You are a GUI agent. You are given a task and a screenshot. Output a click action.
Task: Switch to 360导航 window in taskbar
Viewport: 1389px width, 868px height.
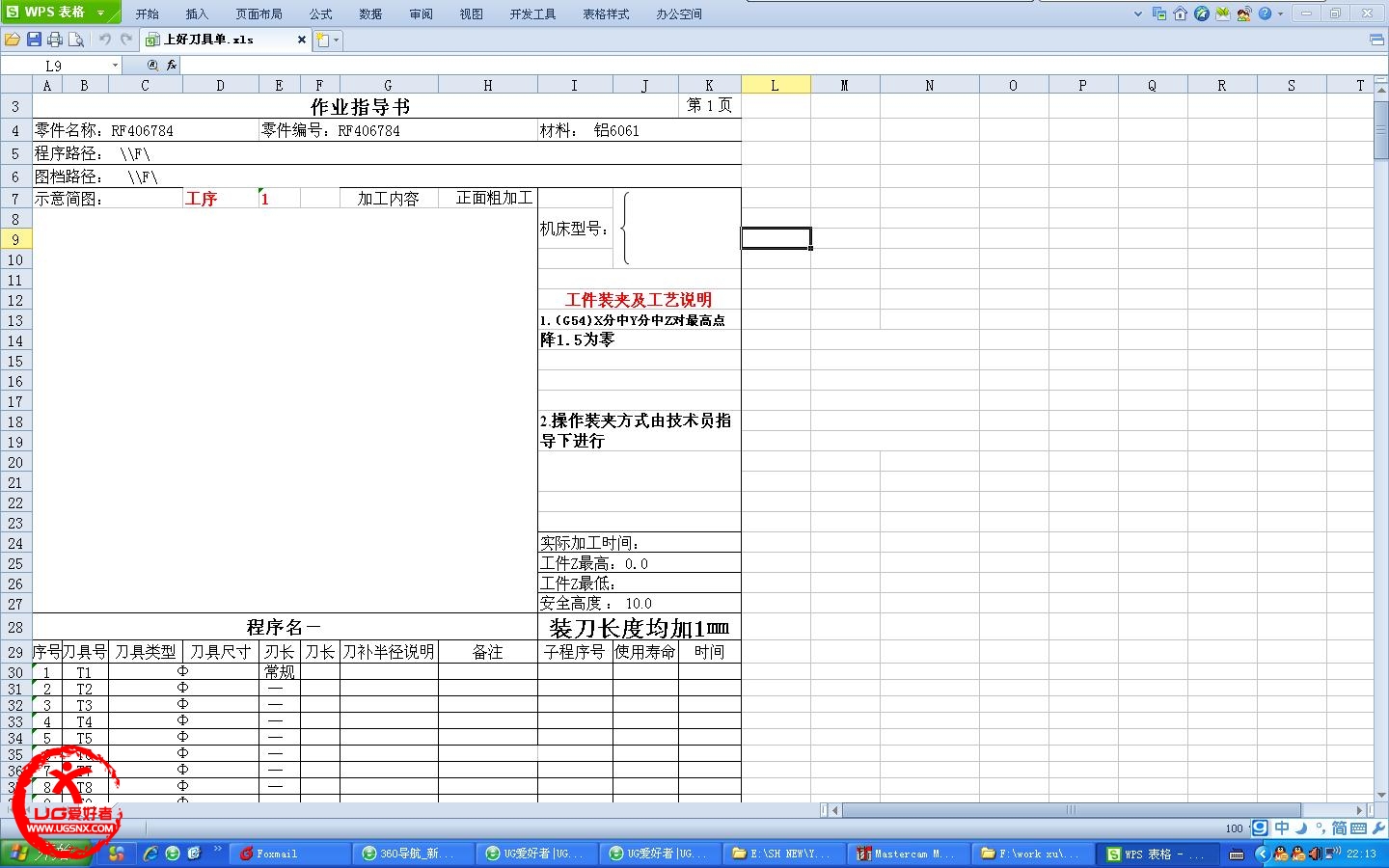tap(415, 854)
